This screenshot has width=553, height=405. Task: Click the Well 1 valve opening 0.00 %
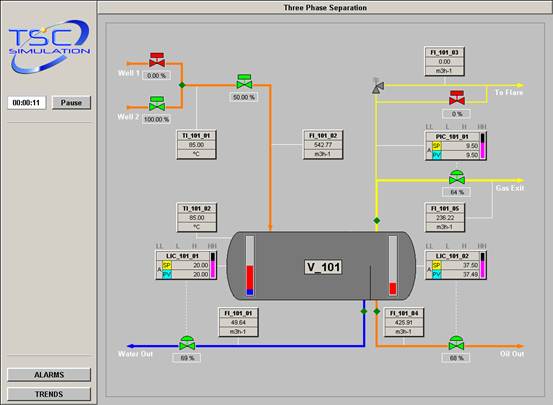[157, 75]
